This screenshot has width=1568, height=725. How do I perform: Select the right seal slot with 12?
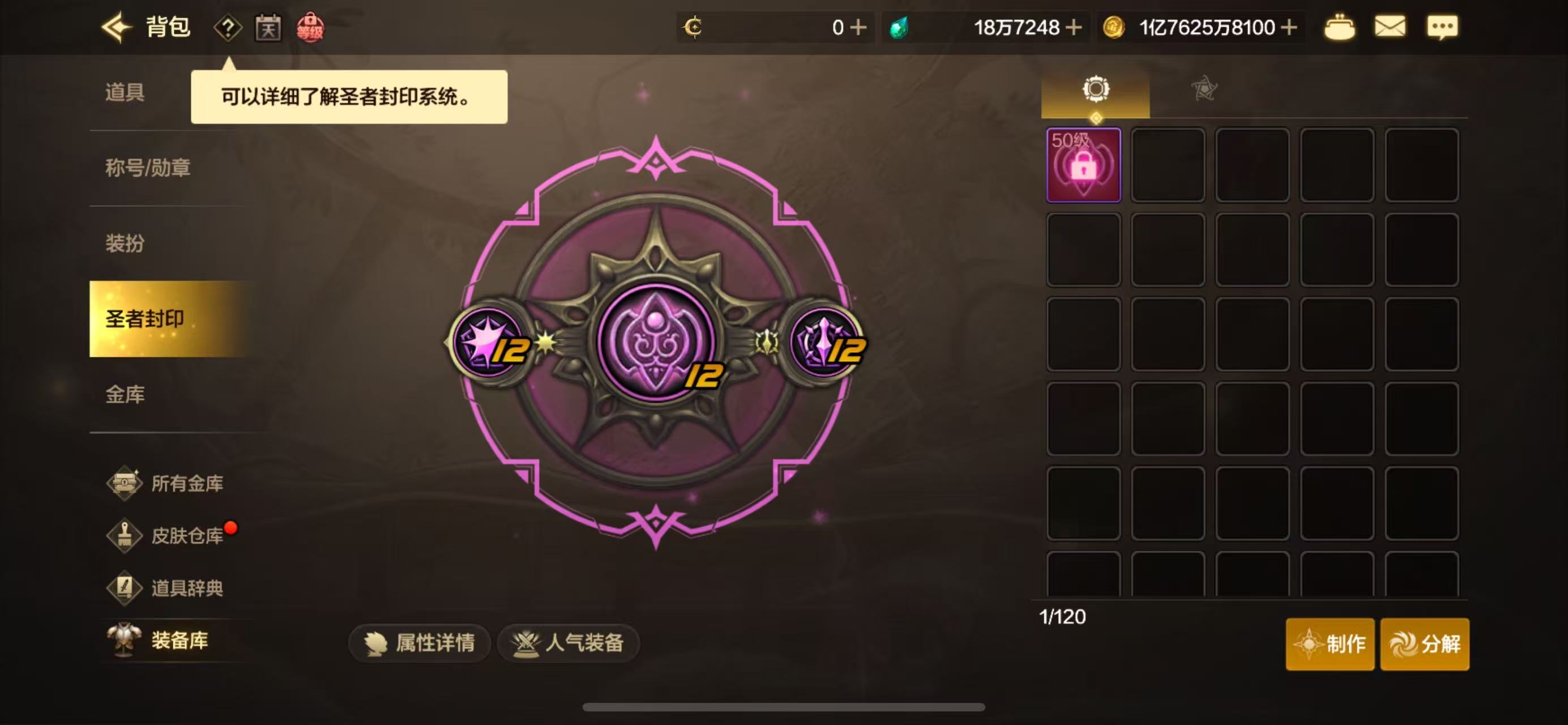pyautogui.click(x=826, y=342)
